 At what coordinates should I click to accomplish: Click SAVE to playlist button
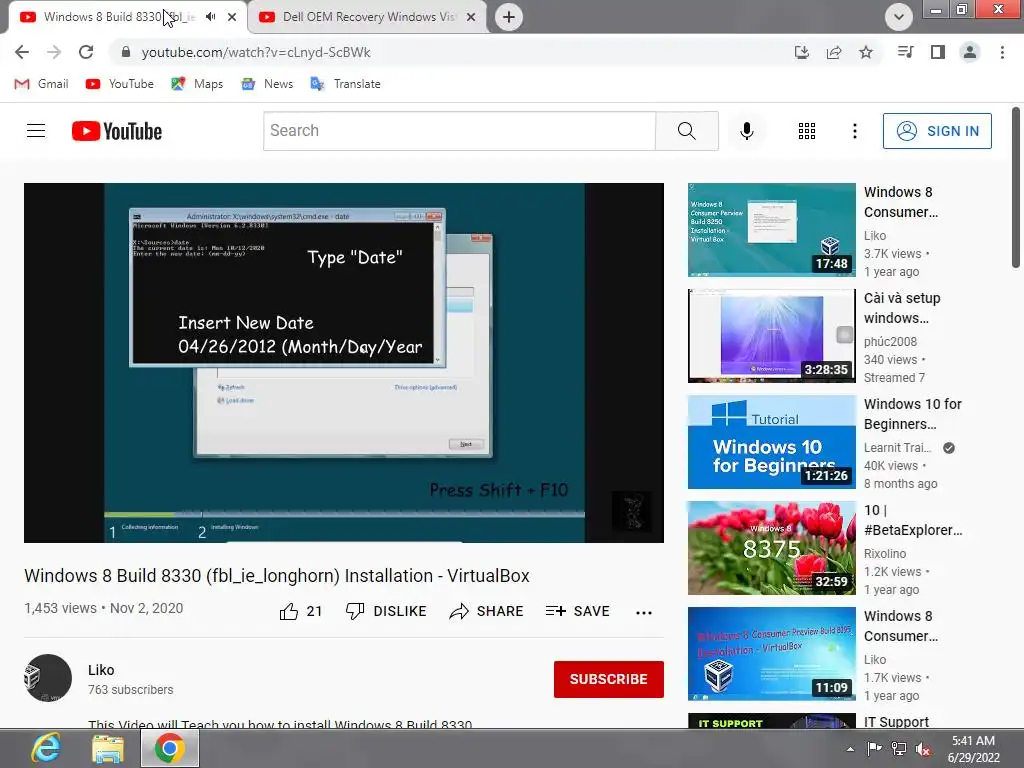(x=577, y=611)
